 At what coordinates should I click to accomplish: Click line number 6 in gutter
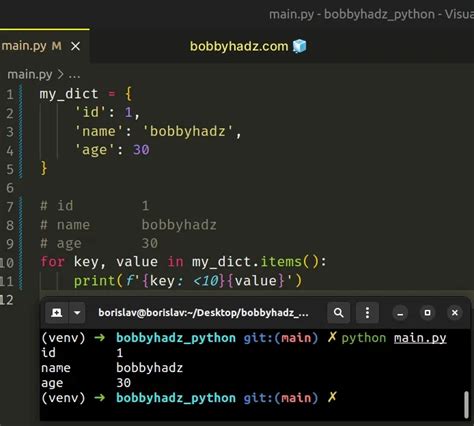coord(10,188)
